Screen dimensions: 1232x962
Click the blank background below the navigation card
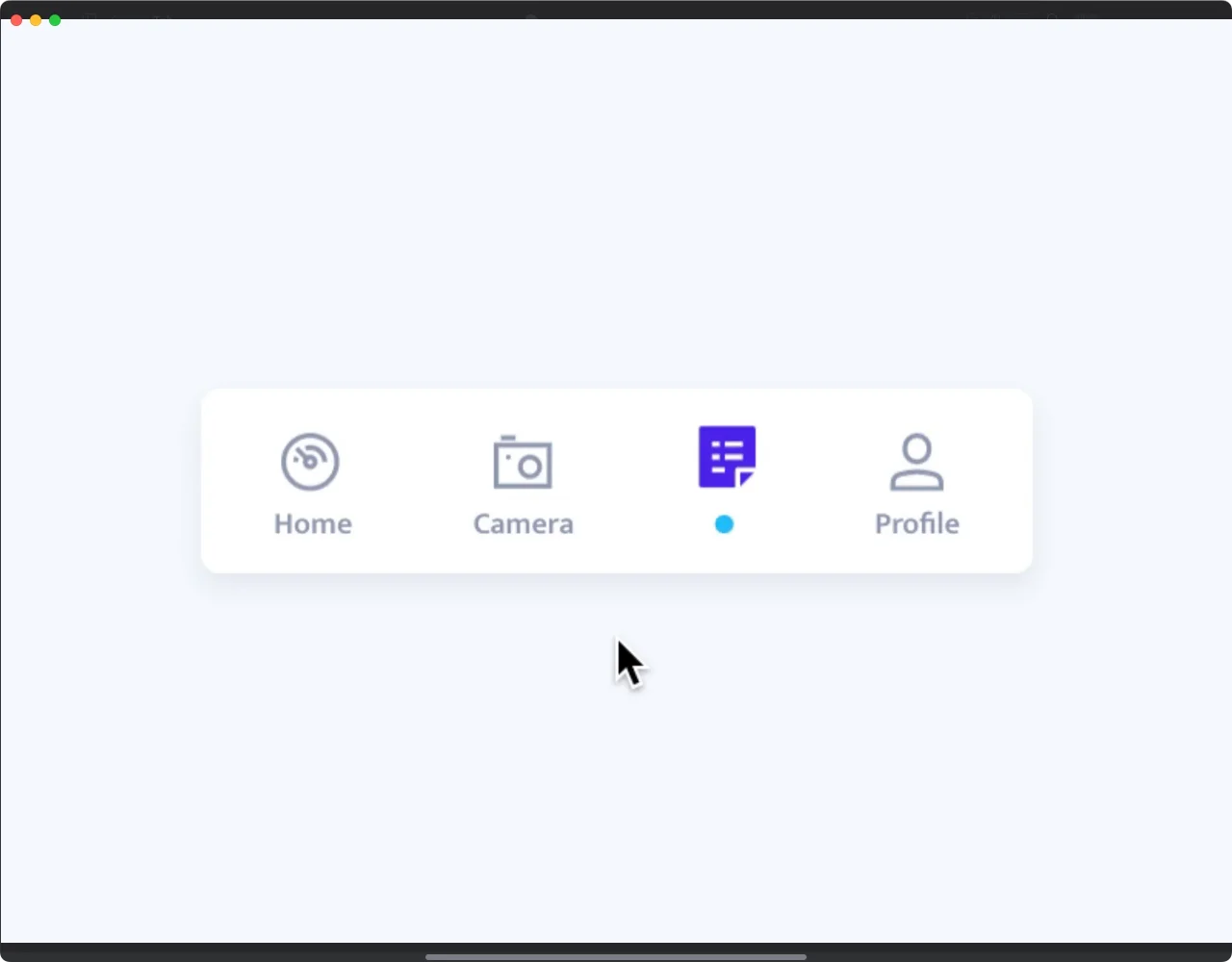pos(616,770)
